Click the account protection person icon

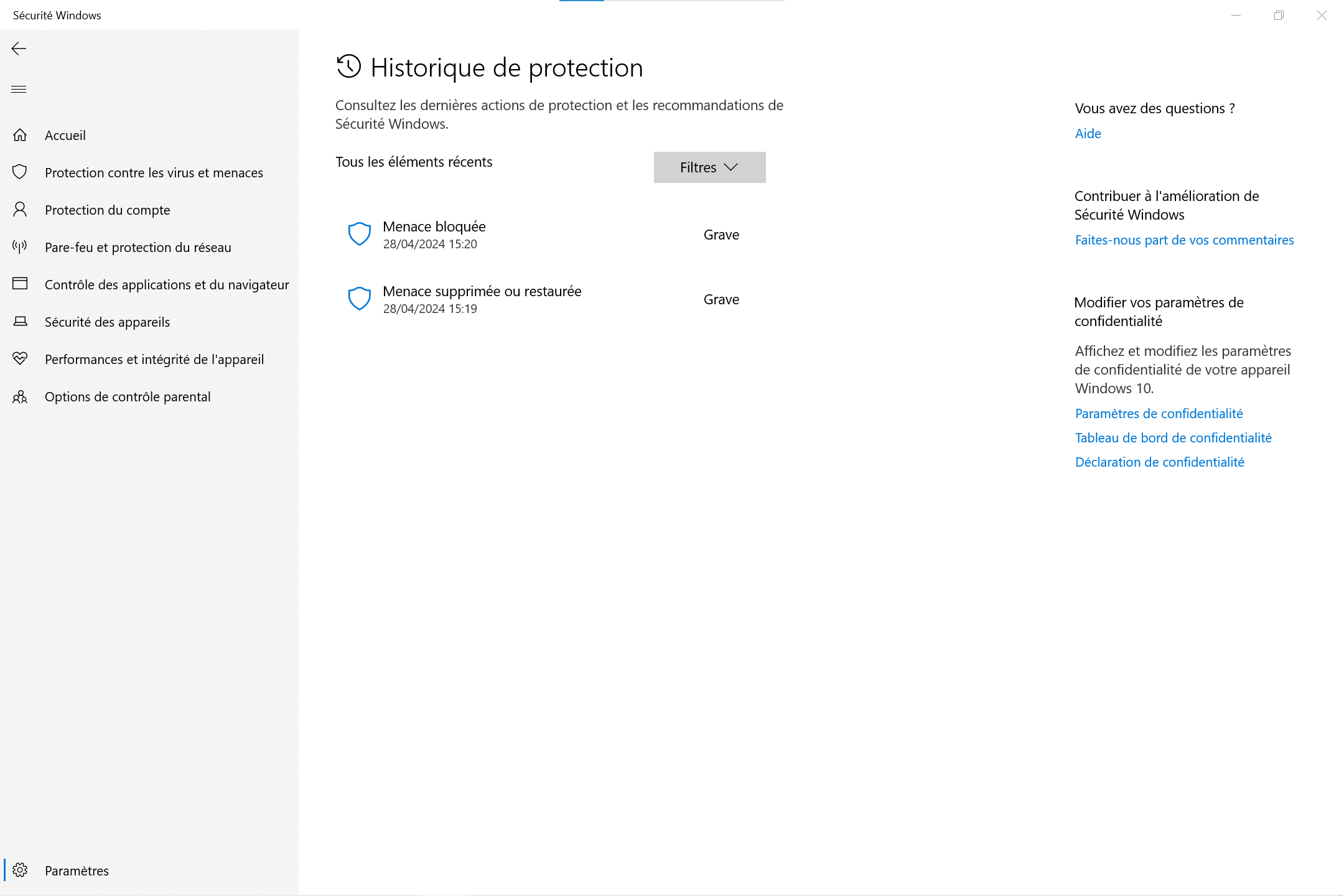pos(20,210)
